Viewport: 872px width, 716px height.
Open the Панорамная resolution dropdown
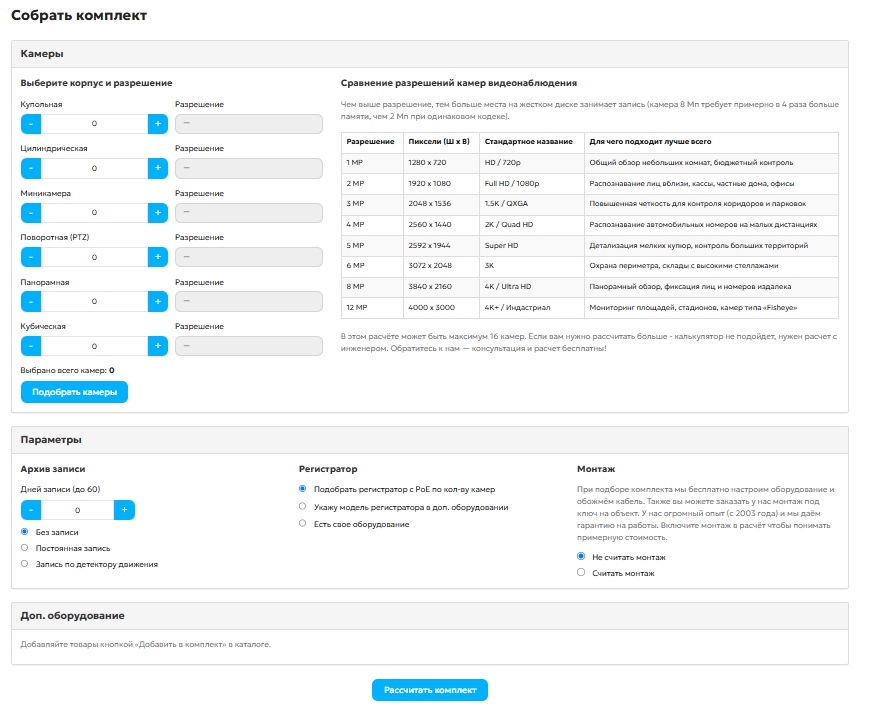(x=249, y=302)
